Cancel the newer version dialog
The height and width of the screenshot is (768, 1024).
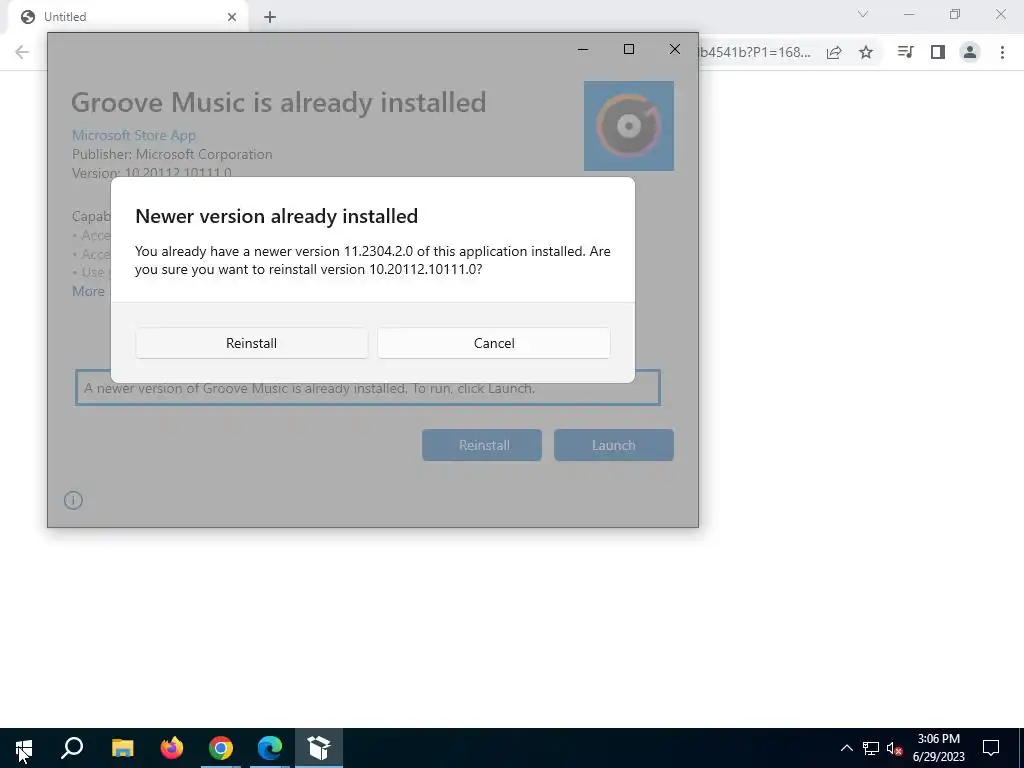click(x=494, y=343)
